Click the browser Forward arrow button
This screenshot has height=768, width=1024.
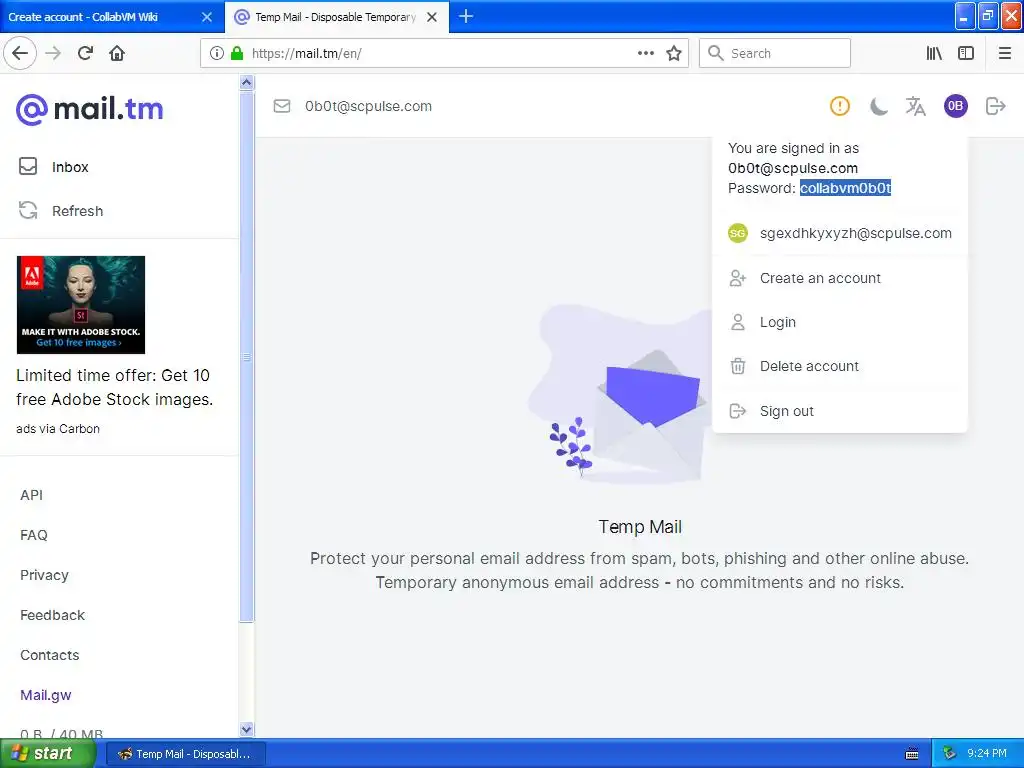click(53, 53)
